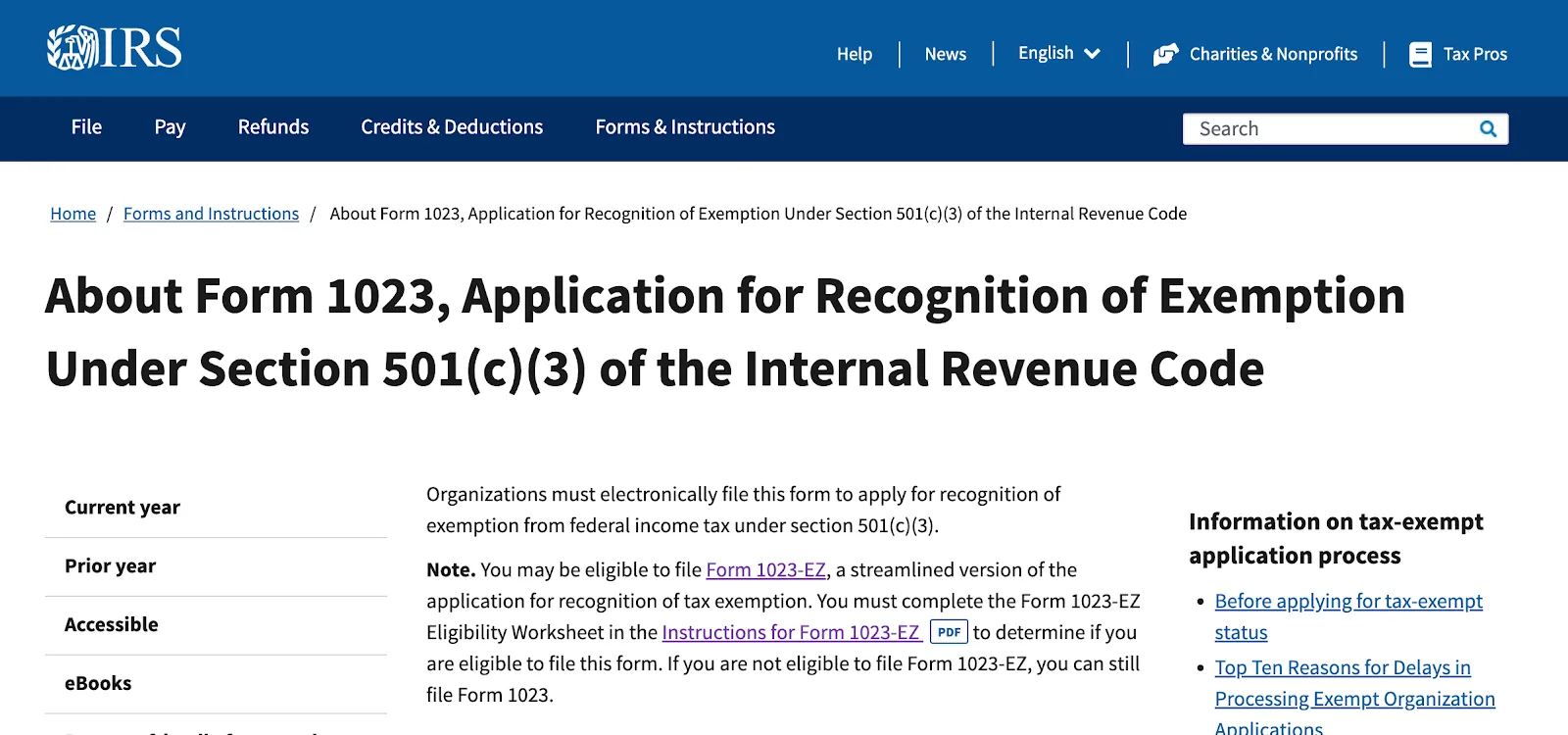This screenshot has height=735, width=1568.
Task: Expand the English language chevron
Action: tap(1092, 54)
